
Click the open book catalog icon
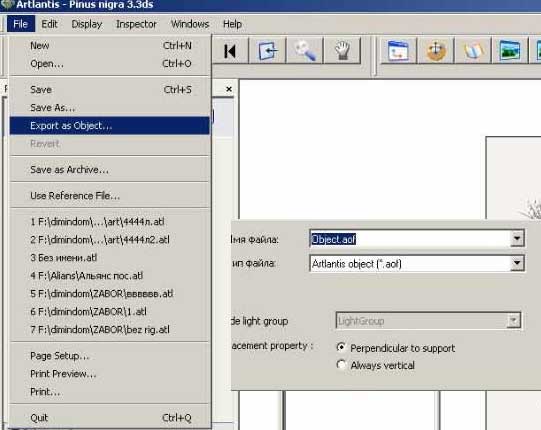point(473,51)
